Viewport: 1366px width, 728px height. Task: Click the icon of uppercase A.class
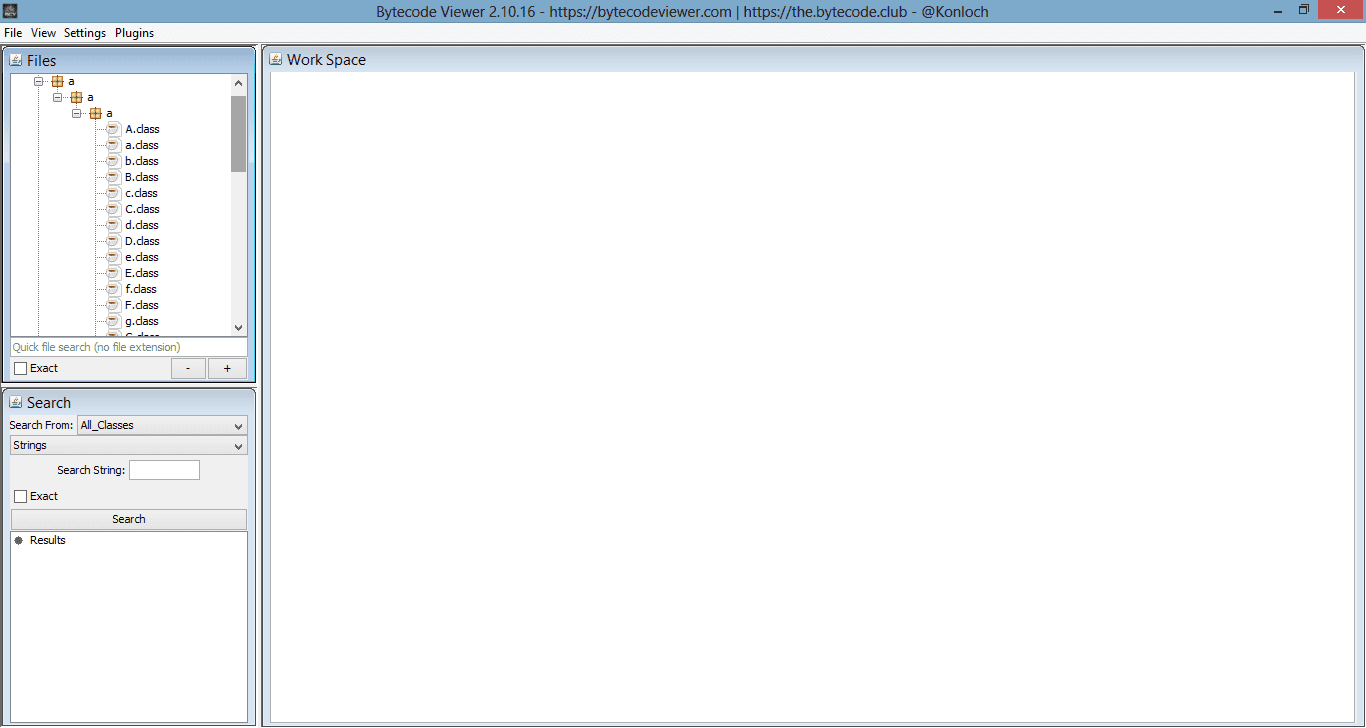click(113, 129)
